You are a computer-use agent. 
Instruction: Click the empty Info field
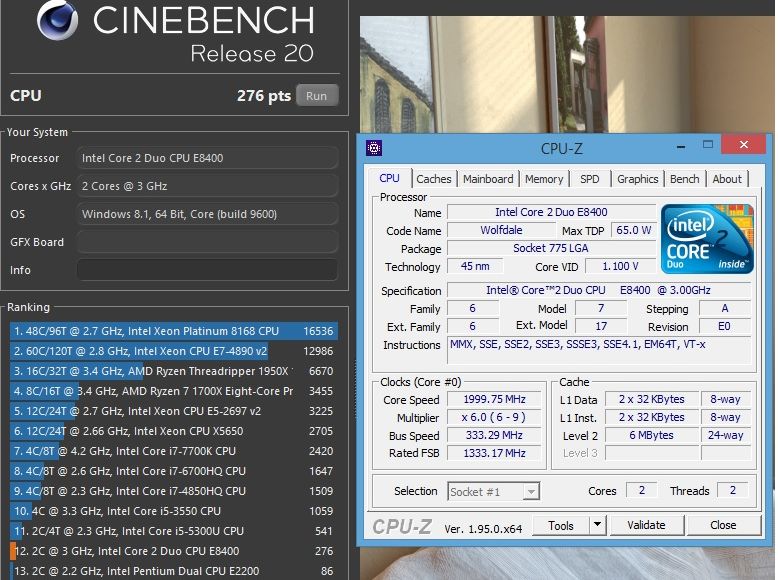pos(207,270)
